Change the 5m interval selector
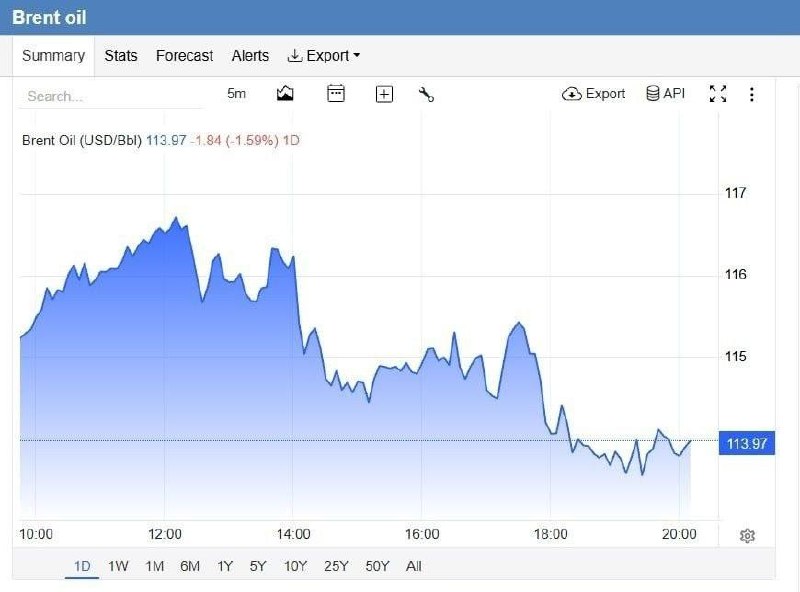 236,93
